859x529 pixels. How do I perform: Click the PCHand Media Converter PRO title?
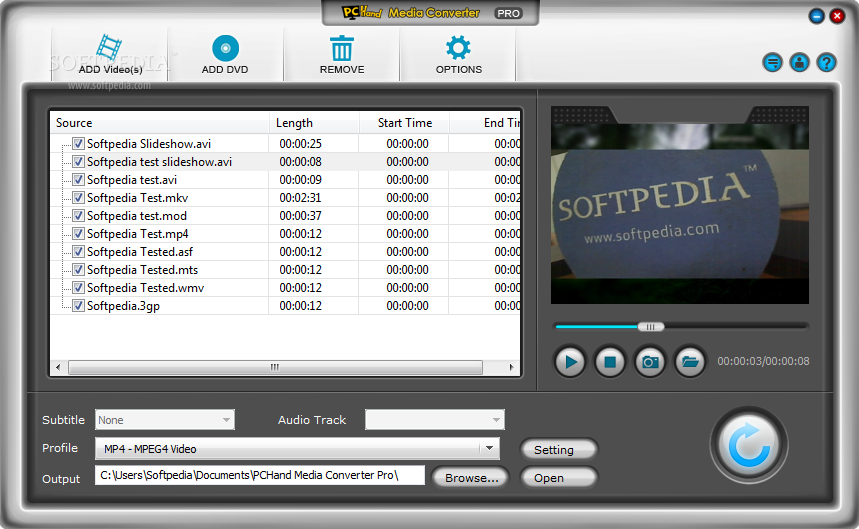(x=431, y=13)
